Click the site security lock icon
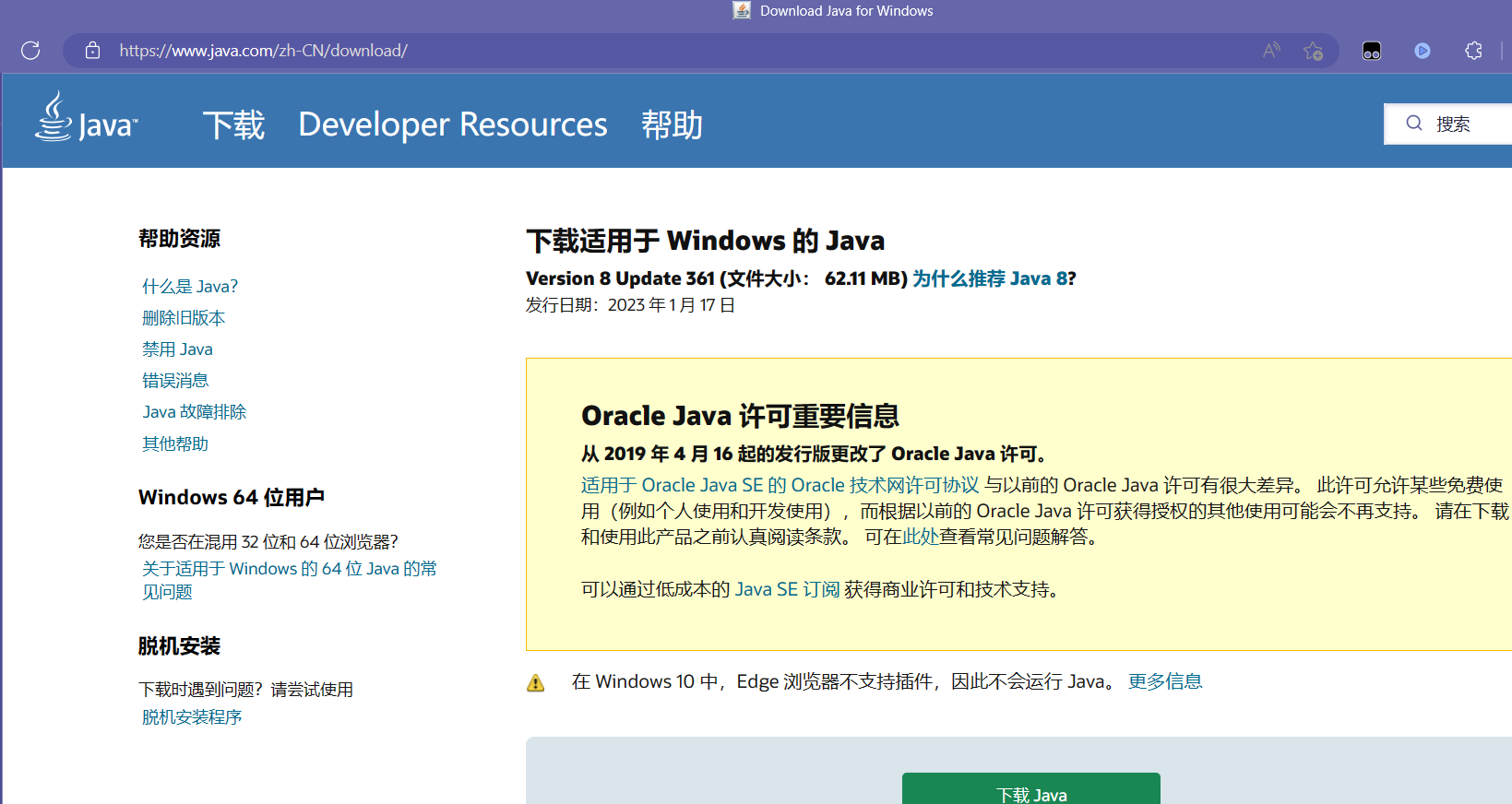Image resolution: width=1512 pixels, height=804 pixels. (x=92, y=50)
